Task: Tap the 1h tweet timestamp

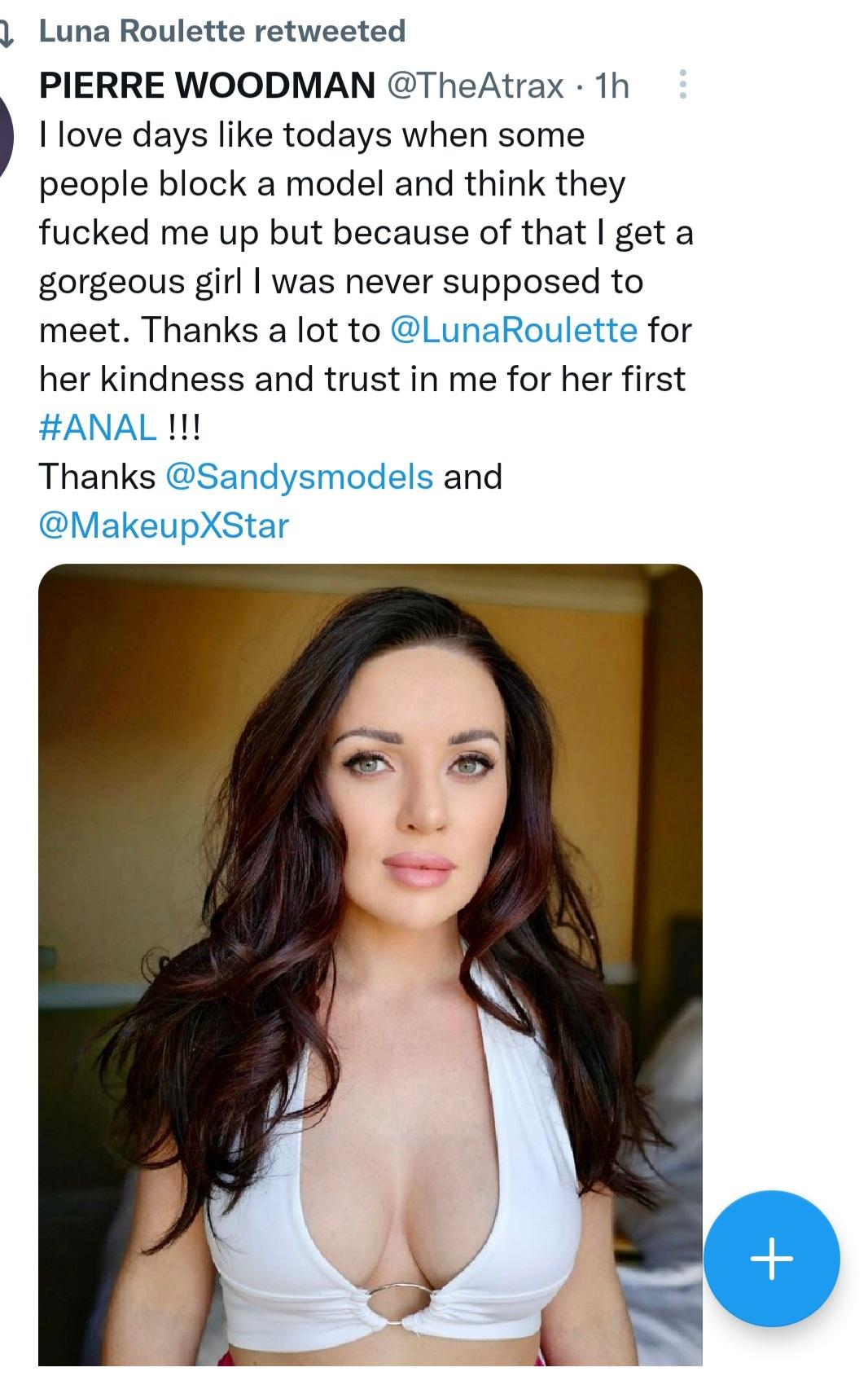Action: (612, 85)
